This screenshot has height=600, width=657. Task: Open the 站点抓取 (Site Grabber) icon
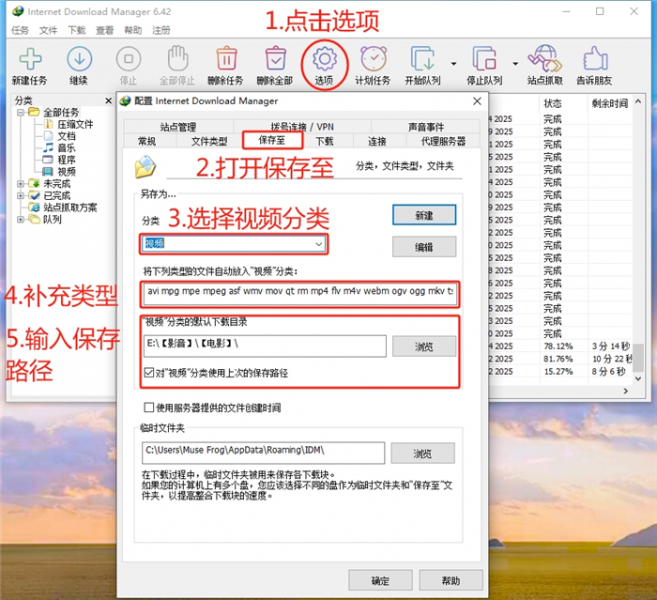pyautogui.click(x=545, y=58)
